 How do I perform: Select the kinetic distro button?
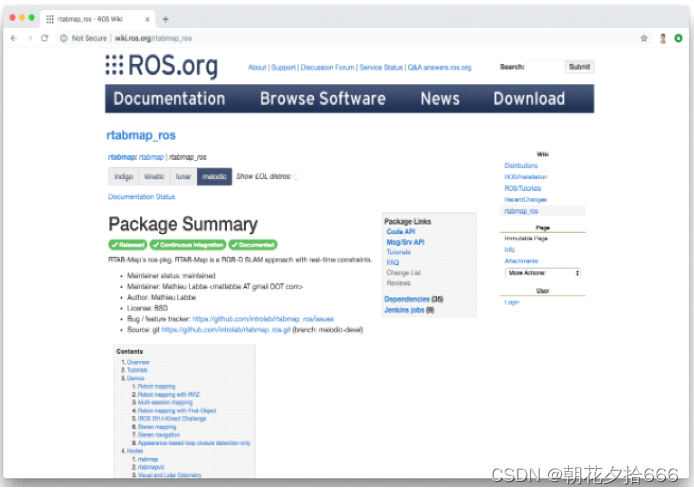pyautogui.click(x=154, y=177)
